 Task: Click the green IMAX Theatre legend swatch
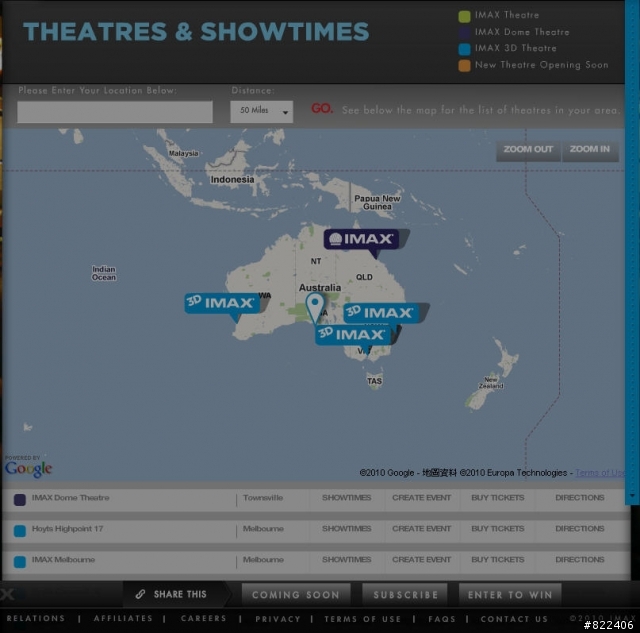click(464, 16)
